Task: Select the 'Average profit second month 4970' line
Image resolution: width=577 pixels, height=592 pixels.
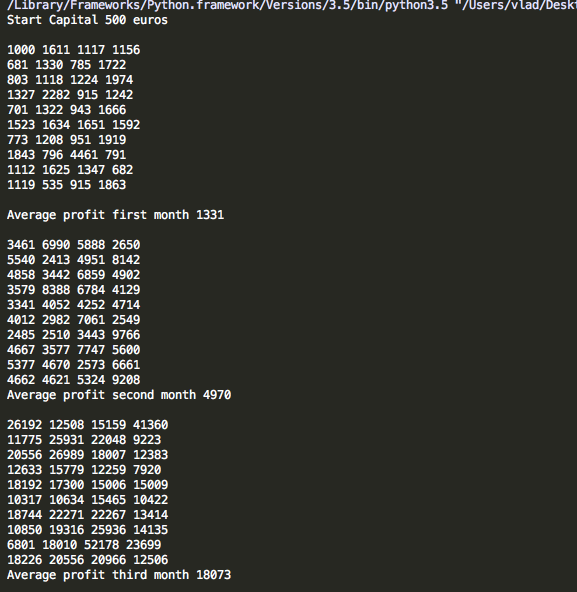Action: [x=119, y=395]
